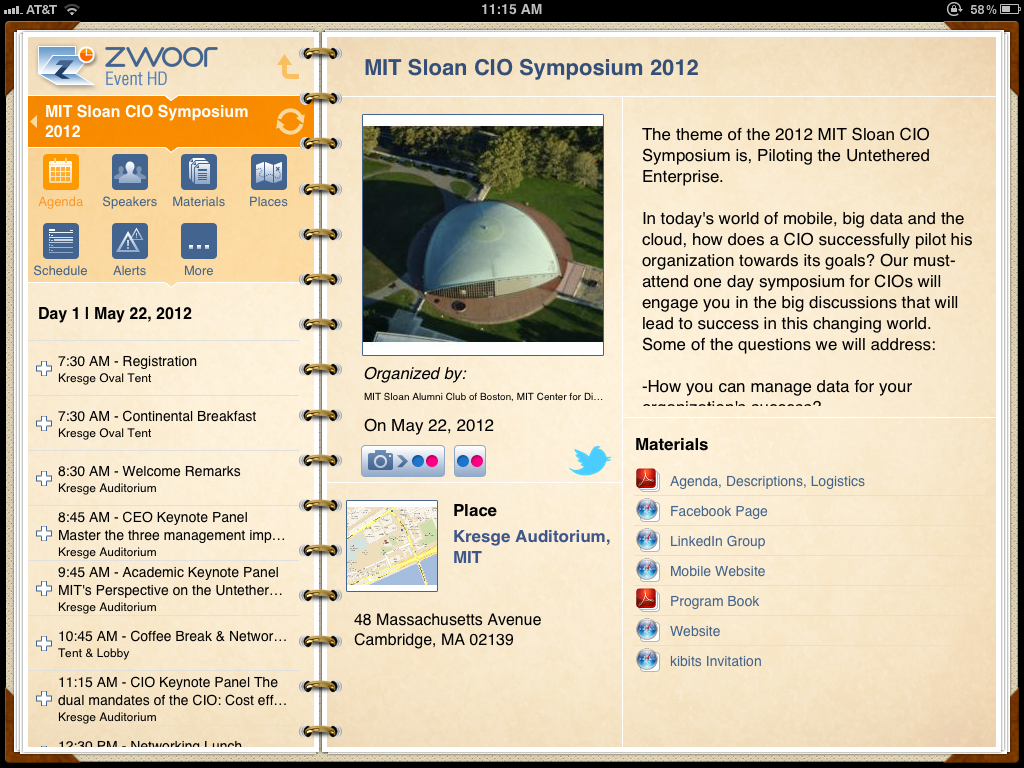
Task: Tap the camera-to-Flickr upload button
Action: click(x=403, y=461)
